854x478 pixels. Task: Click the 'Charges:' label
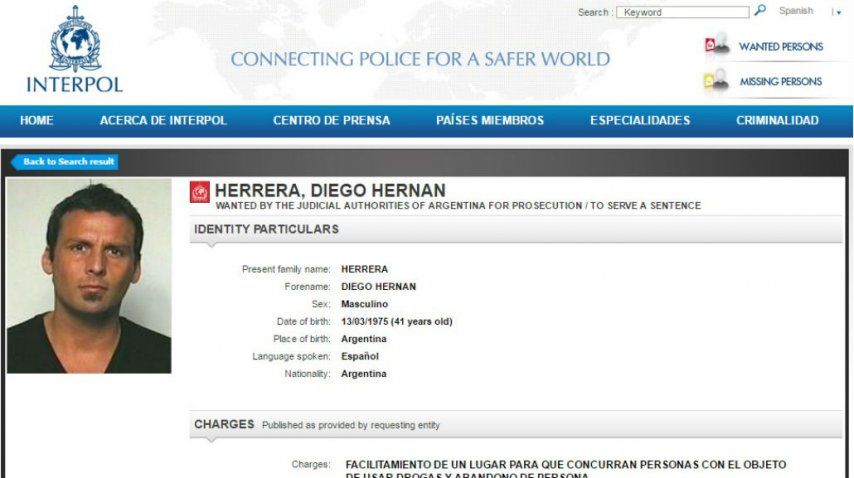coord(310,464)
